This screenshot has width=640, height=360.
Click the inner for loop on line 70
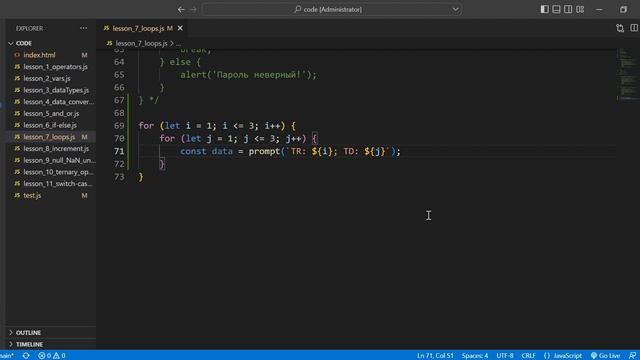[x=238, y=138]
